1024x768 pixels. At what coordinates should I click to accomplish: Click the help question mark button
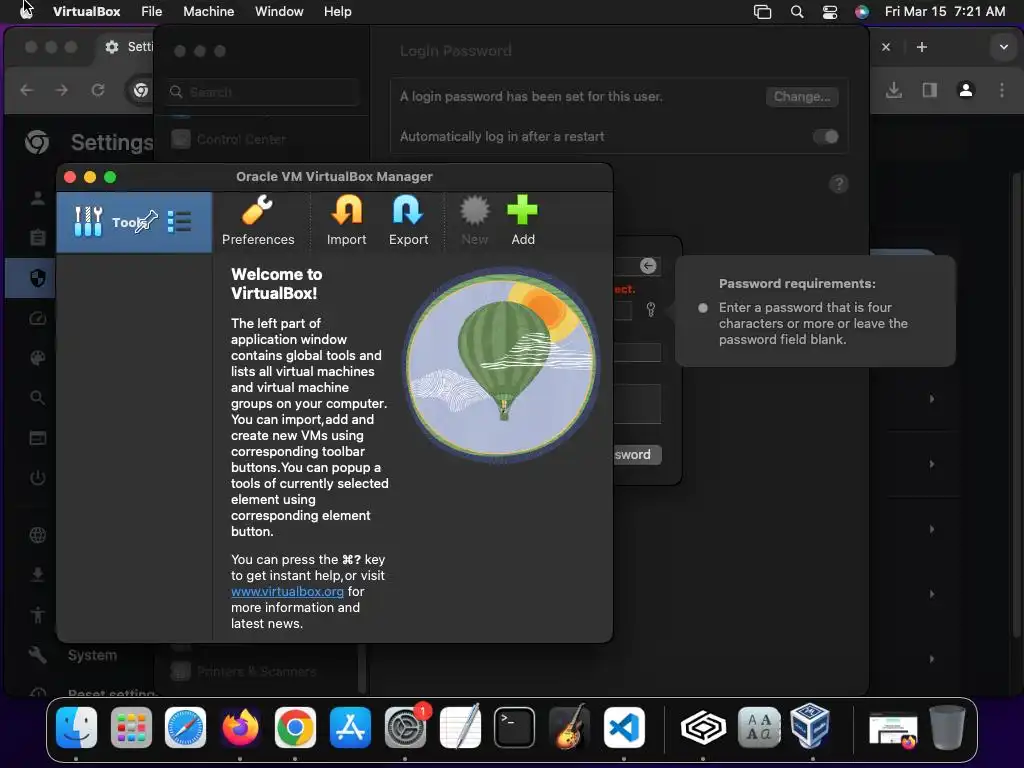pos(839,184)
